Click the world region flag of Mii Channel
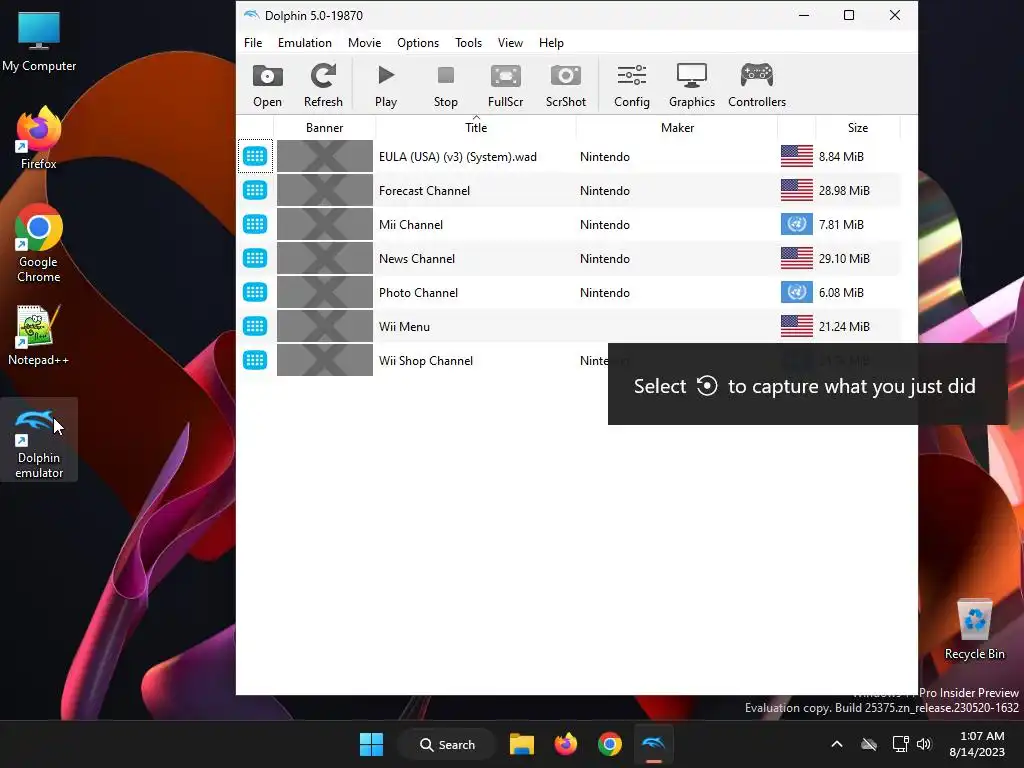Screen dimensions: 1024x768 (797, 224)
